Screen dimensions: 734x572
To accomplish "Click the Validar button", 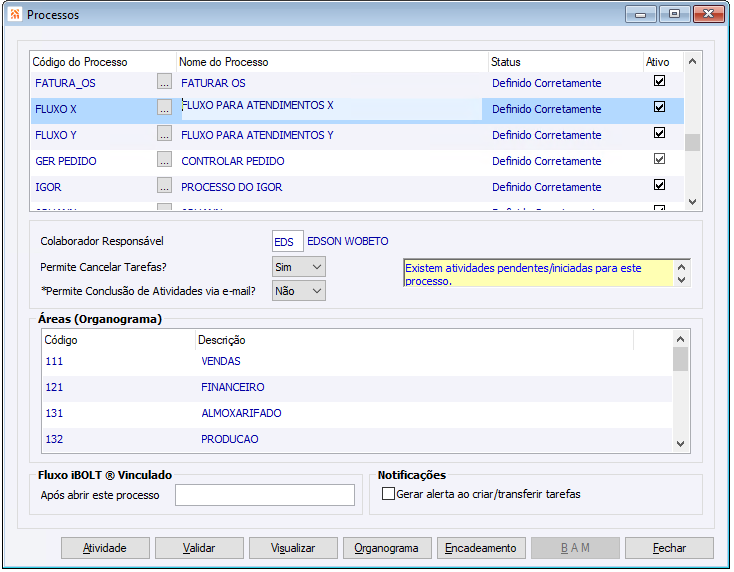I will (199, 548).
